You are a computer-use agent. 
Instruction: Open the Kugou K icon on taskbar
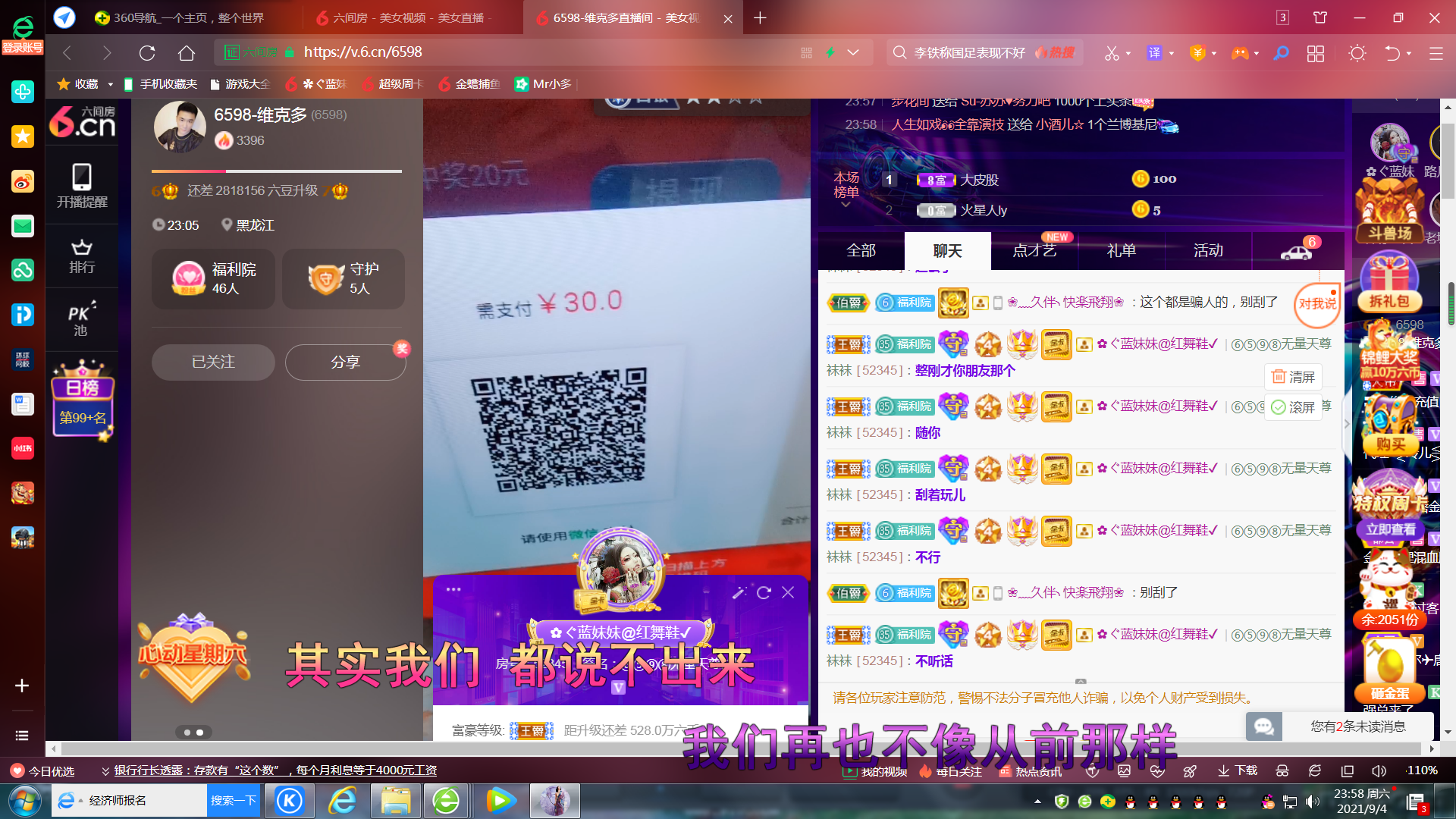[x=290, y=801]
